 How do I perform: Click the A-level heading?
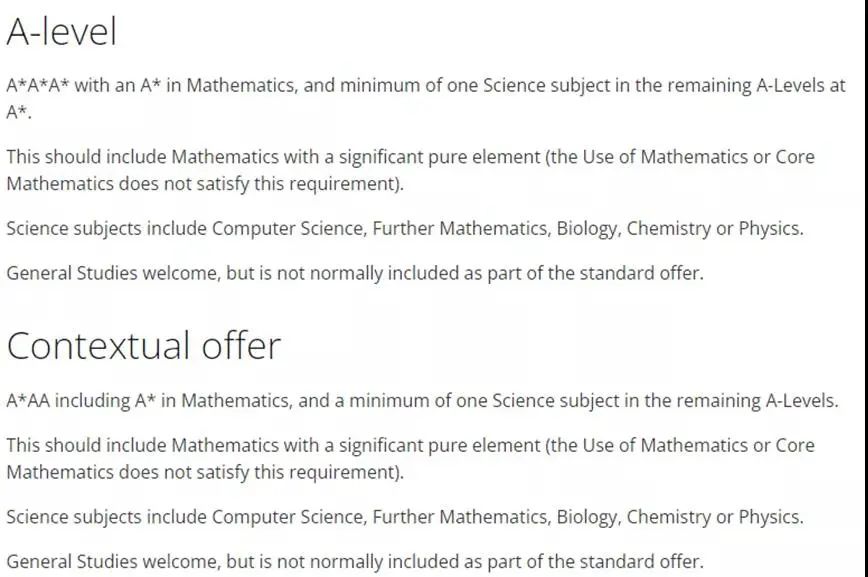click(x=61, y=32)
